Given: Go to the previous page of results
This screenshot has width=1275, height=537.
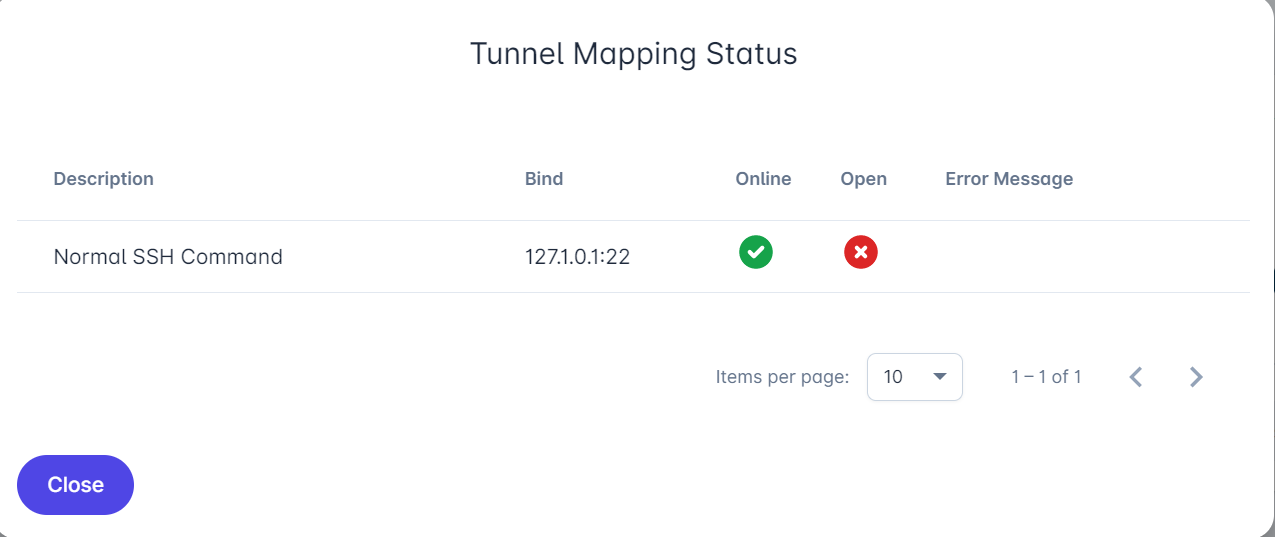Looking at the screenshot, I should (1135, 377).
